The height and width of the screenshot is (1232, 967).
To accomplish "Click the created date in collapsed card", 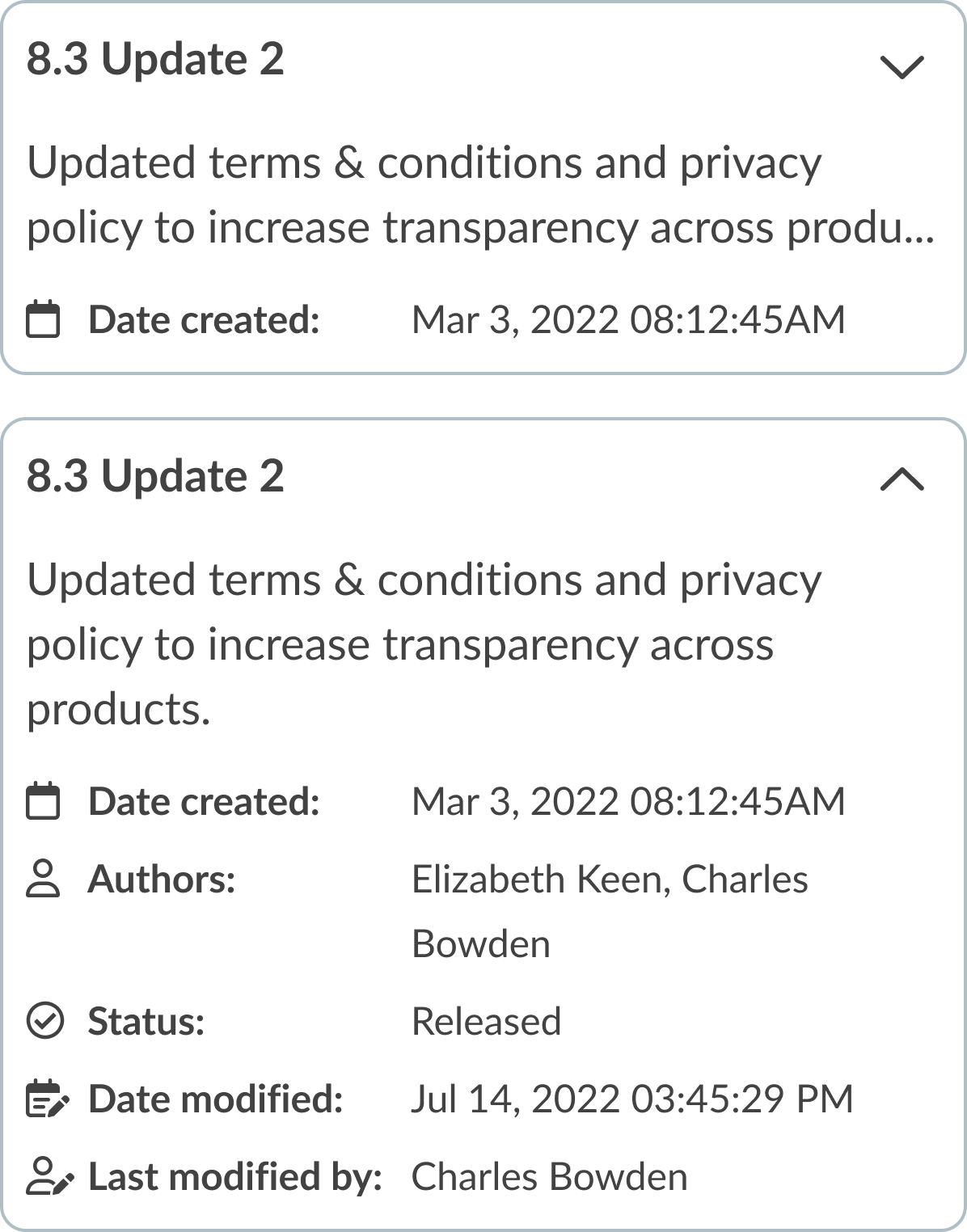I will [627, 319].
